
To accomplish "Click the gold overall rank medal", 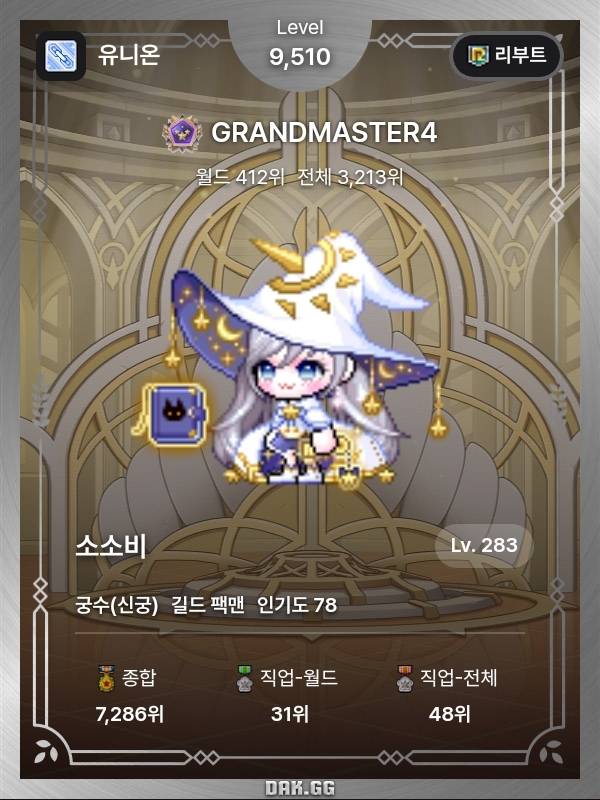I will point(107,679).
